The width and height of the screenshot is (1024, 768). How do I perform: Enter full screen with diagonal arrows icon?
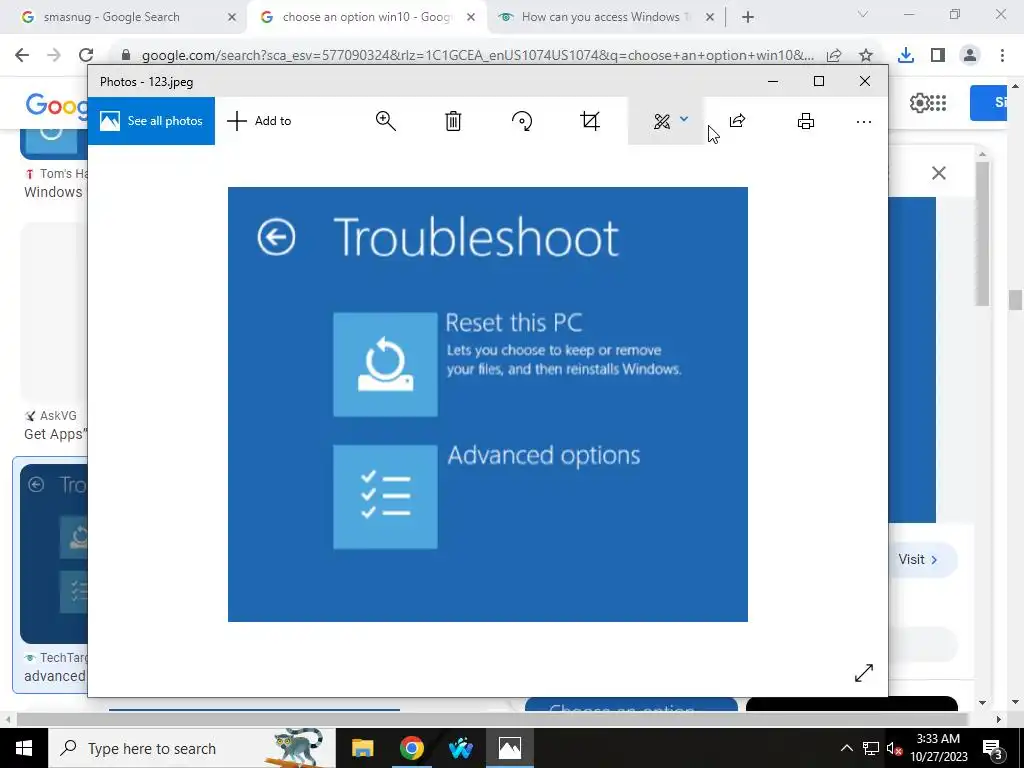(863, 673)
